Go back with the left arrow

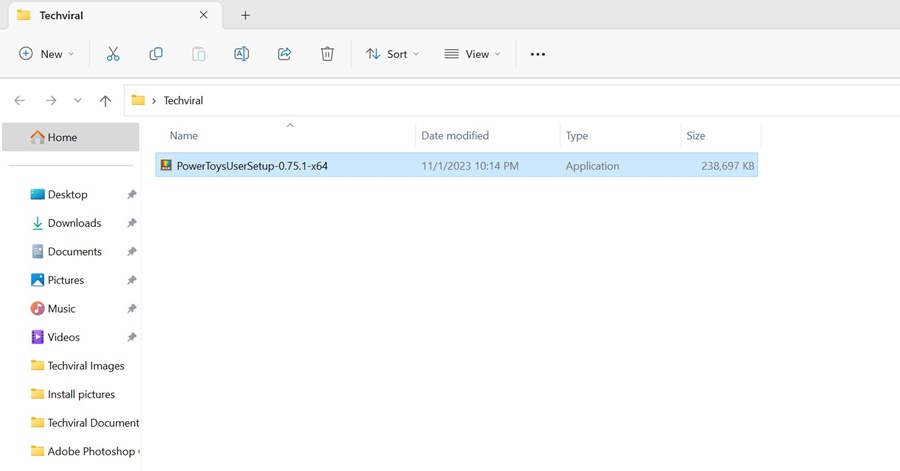point(20,100)
